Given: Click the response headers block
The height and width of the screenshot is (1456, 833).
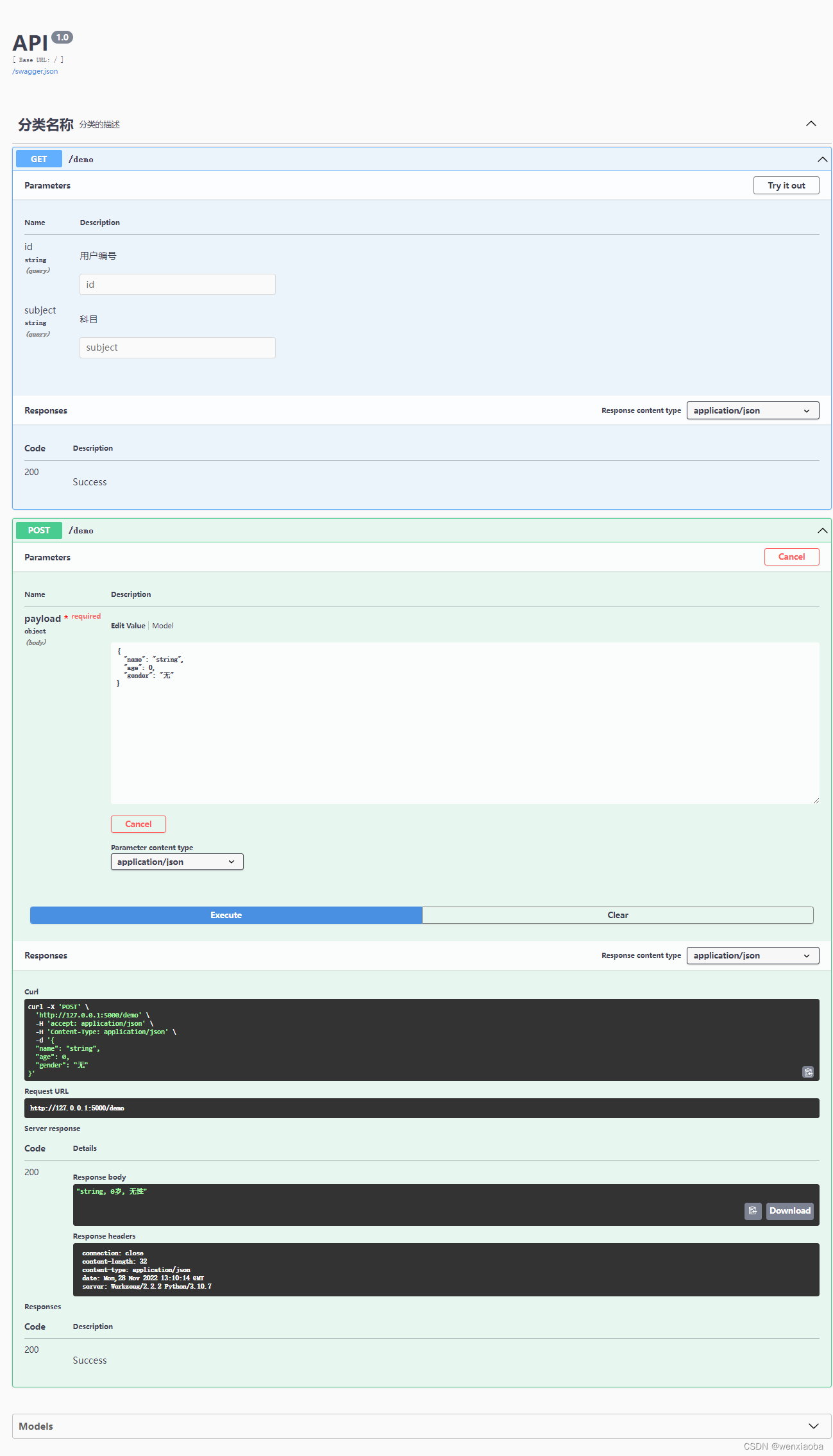Looking at the screenshot, I should click(446, 1269).
